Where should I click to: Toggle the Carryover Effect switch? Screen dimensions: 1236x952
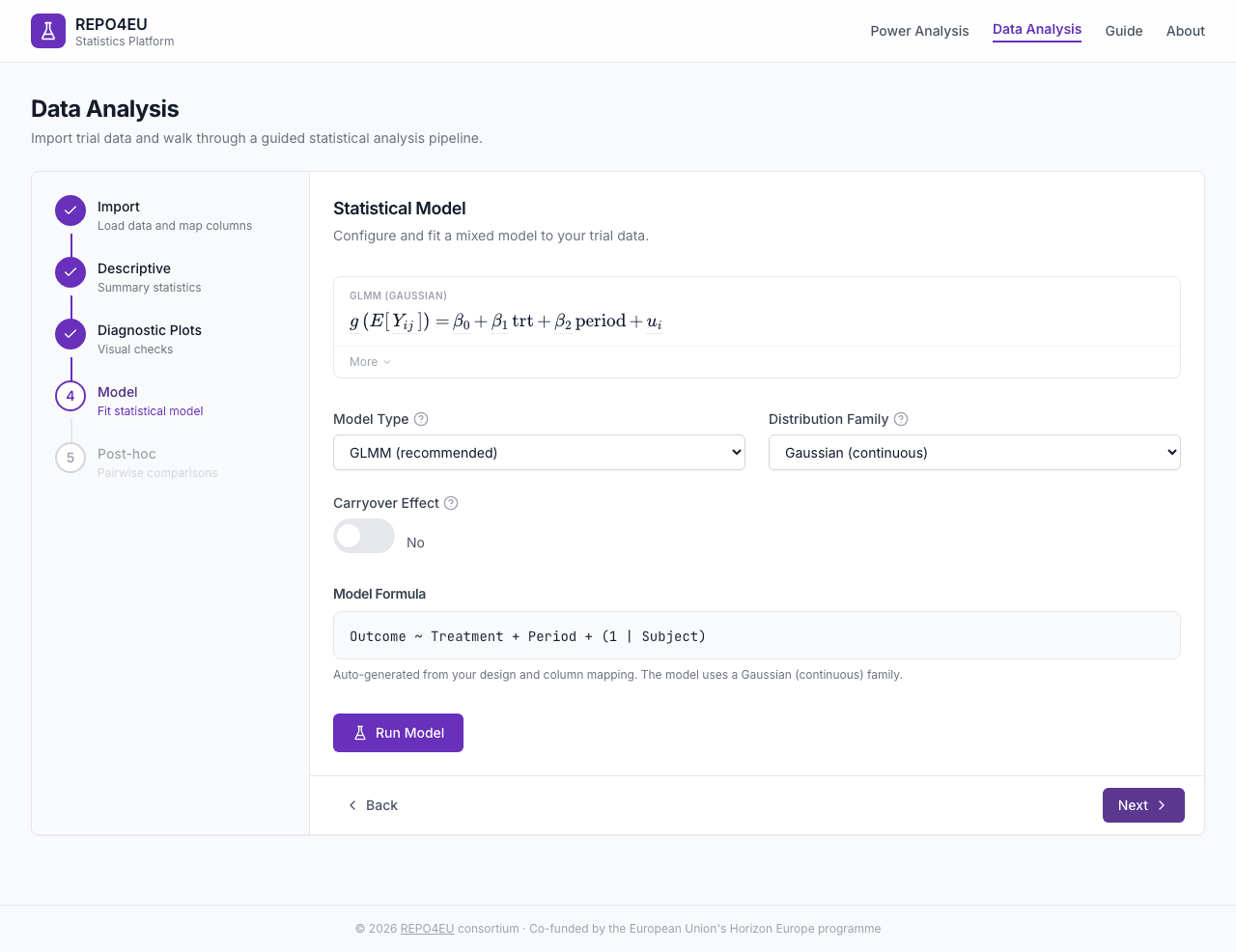(364, 536)
